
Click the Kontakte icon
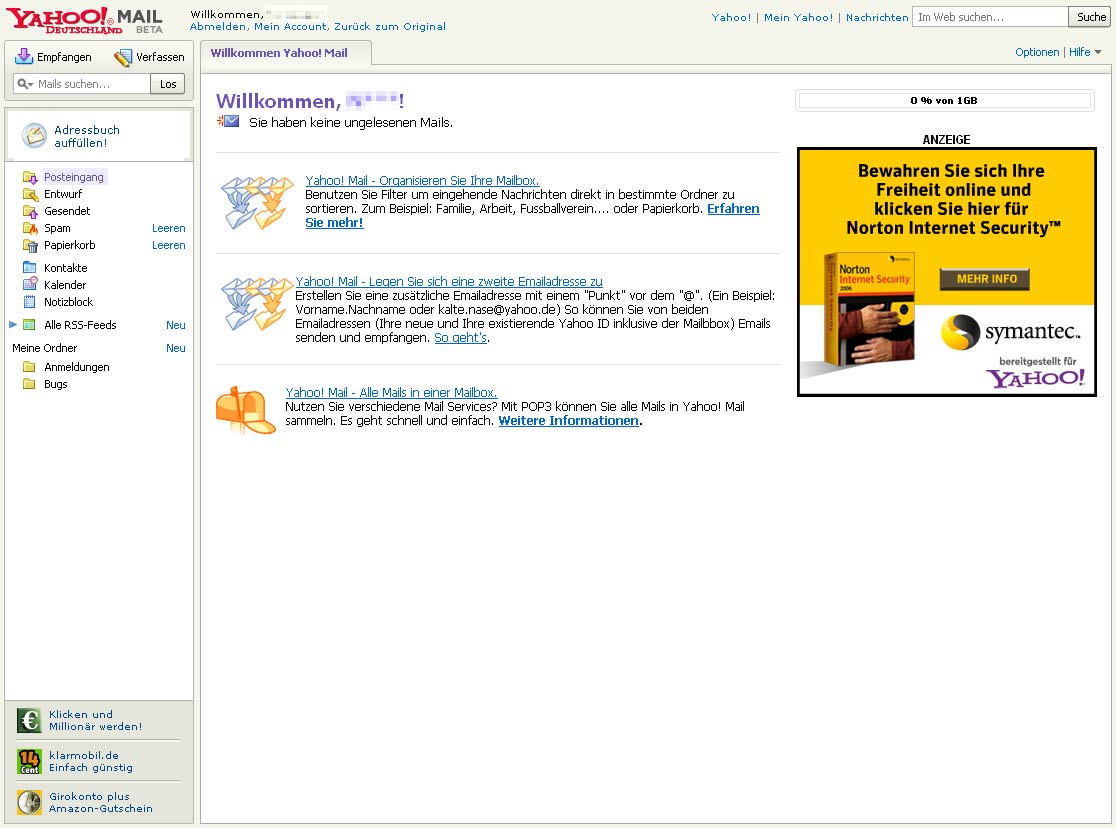(29, 268)
